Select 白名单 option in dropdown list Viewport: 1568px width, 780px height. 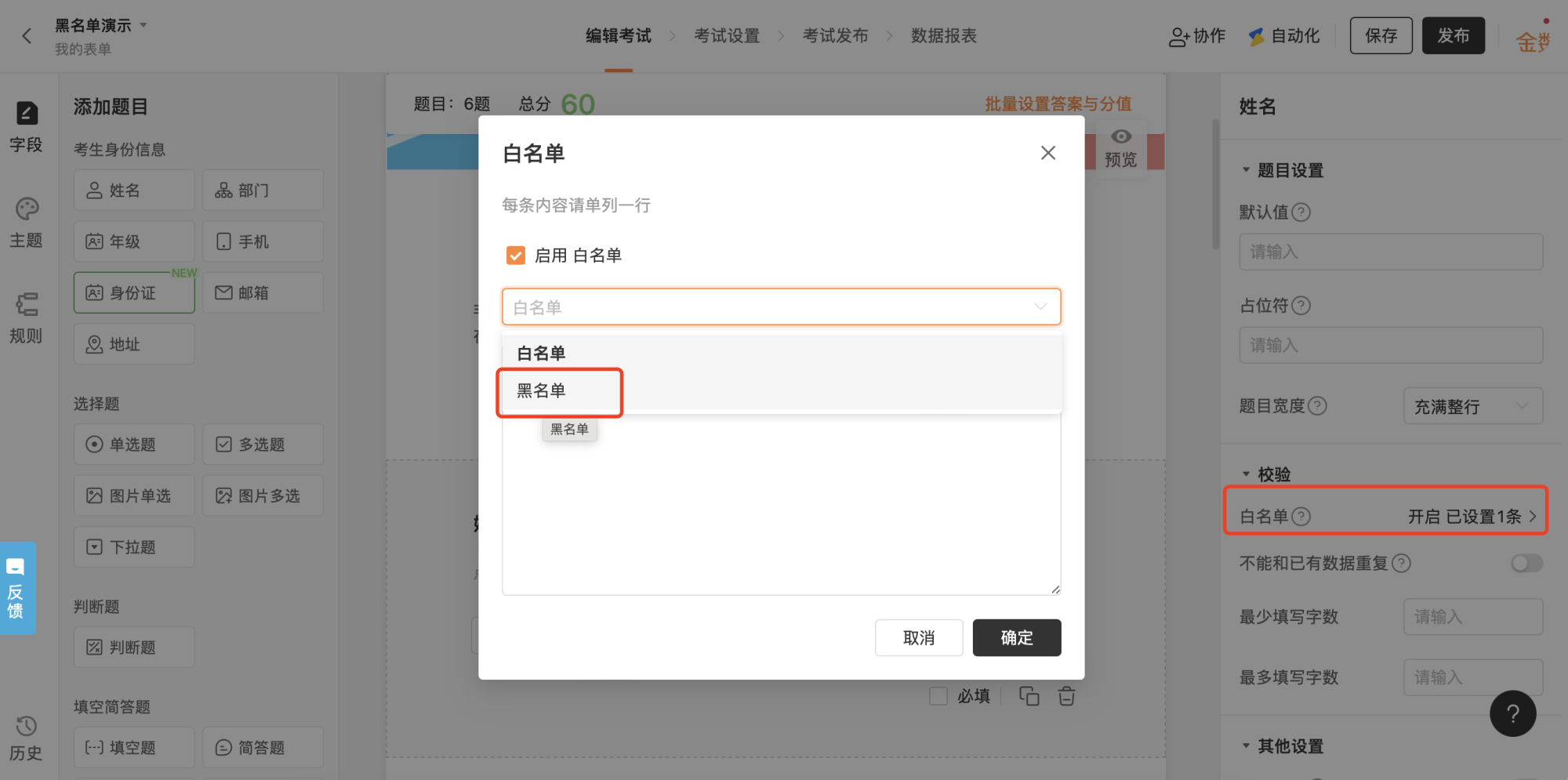point(782,354)
